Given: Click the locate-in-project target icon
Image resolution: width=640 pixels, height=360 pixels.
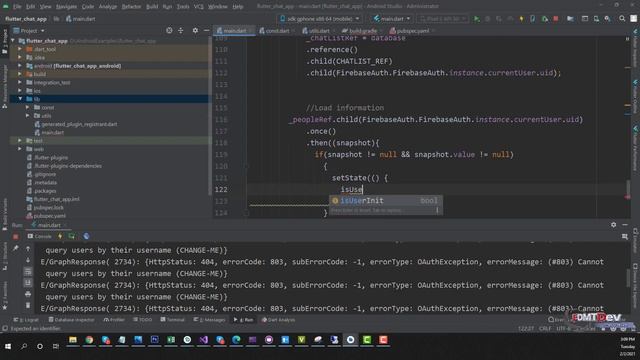Looking at the screenshot, I should click(169, 31).
